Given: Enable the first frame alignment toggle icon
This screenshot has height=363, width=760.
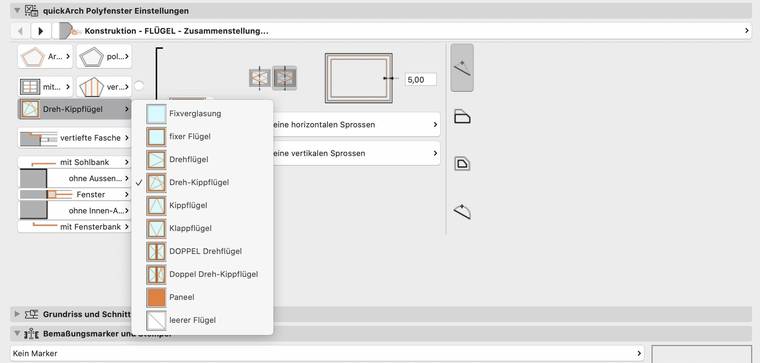Looking at the screenshot, I should pyautogui.click(x=260, y=78).
